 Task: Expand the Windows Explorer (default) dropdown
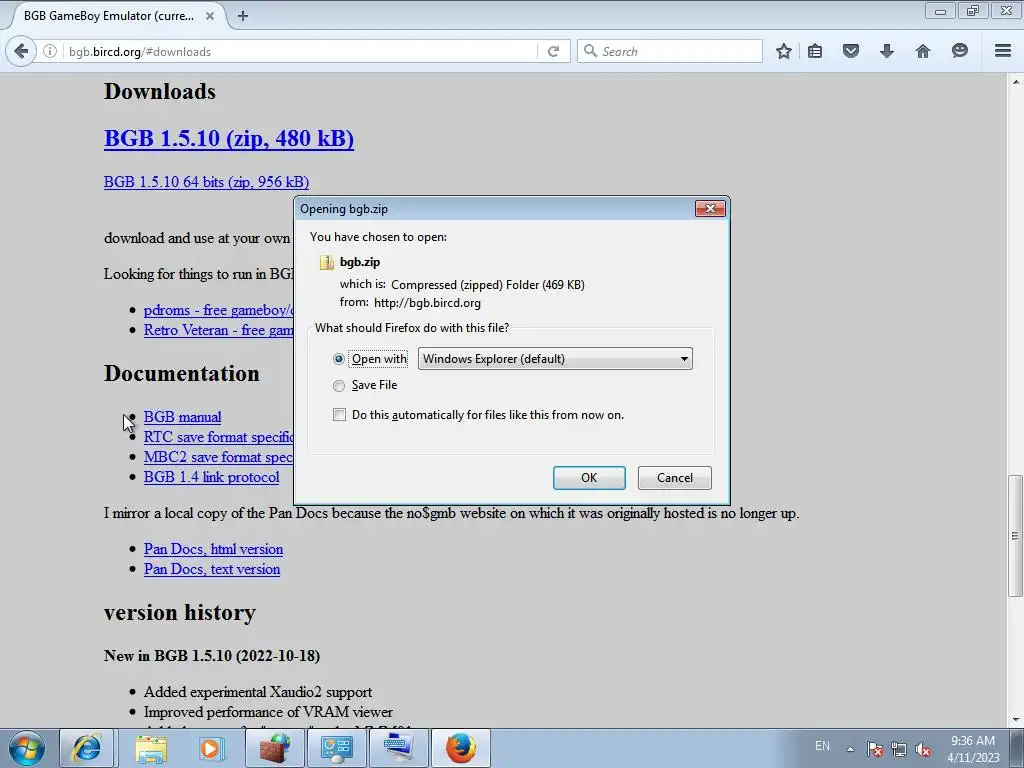(x=555, y=359)
